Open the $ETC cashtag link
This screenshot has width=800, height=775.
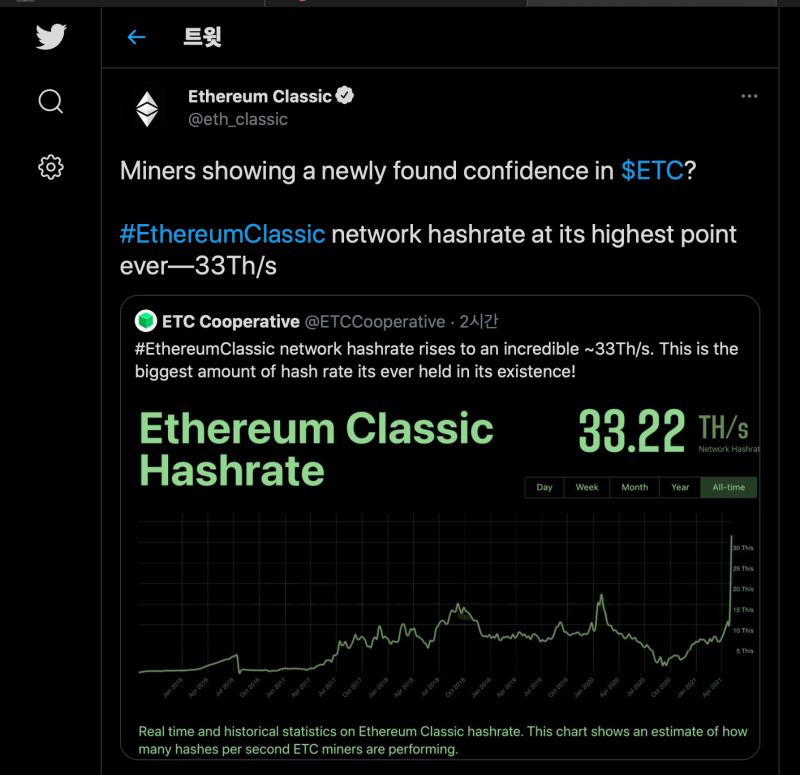[x=652, y=170]
